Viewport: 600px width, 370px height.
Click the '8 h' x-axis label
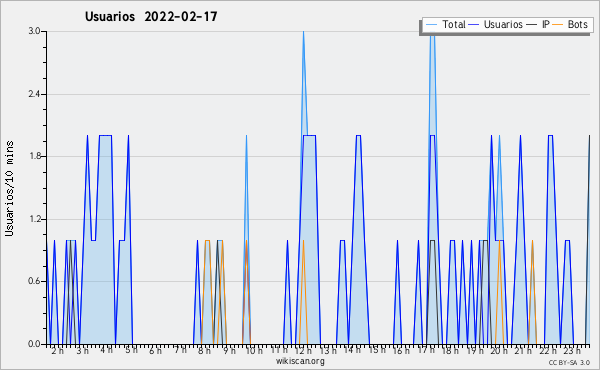click(x=204, y=351)
